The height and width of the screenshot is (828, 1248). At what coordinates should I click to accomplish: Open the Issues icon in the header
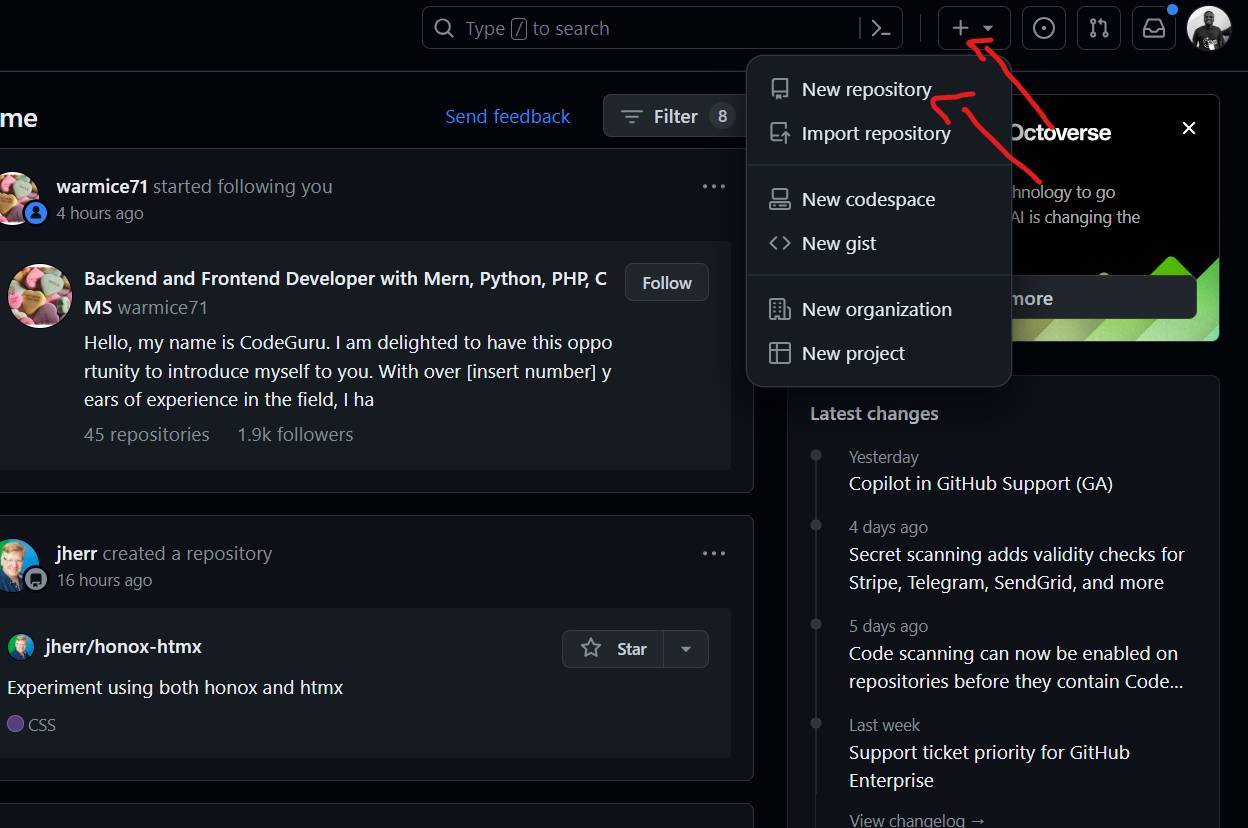1044,29
